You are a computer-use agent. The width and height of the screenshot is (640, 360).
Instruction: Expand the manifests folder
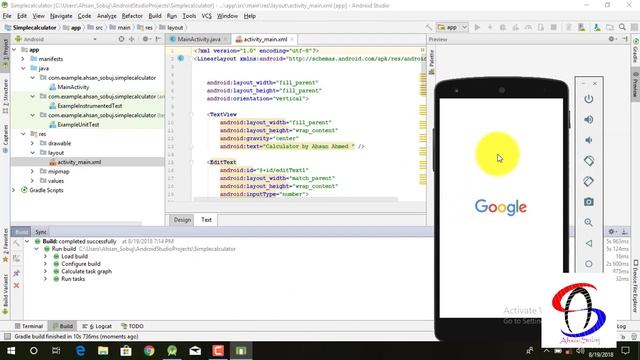pyautogui.click(x=23, y=59)
